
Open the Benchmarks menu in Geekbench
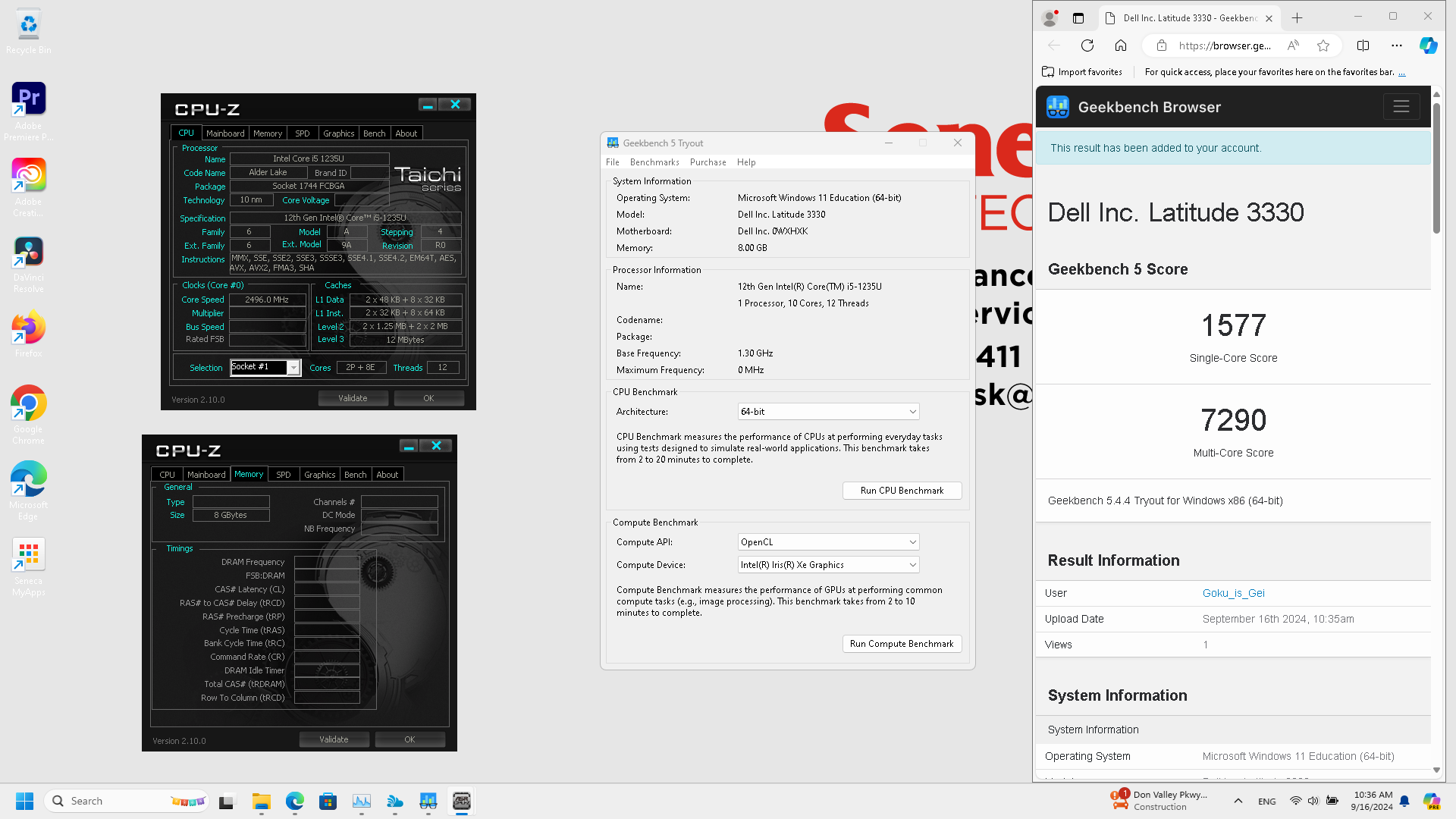(654, 162)
